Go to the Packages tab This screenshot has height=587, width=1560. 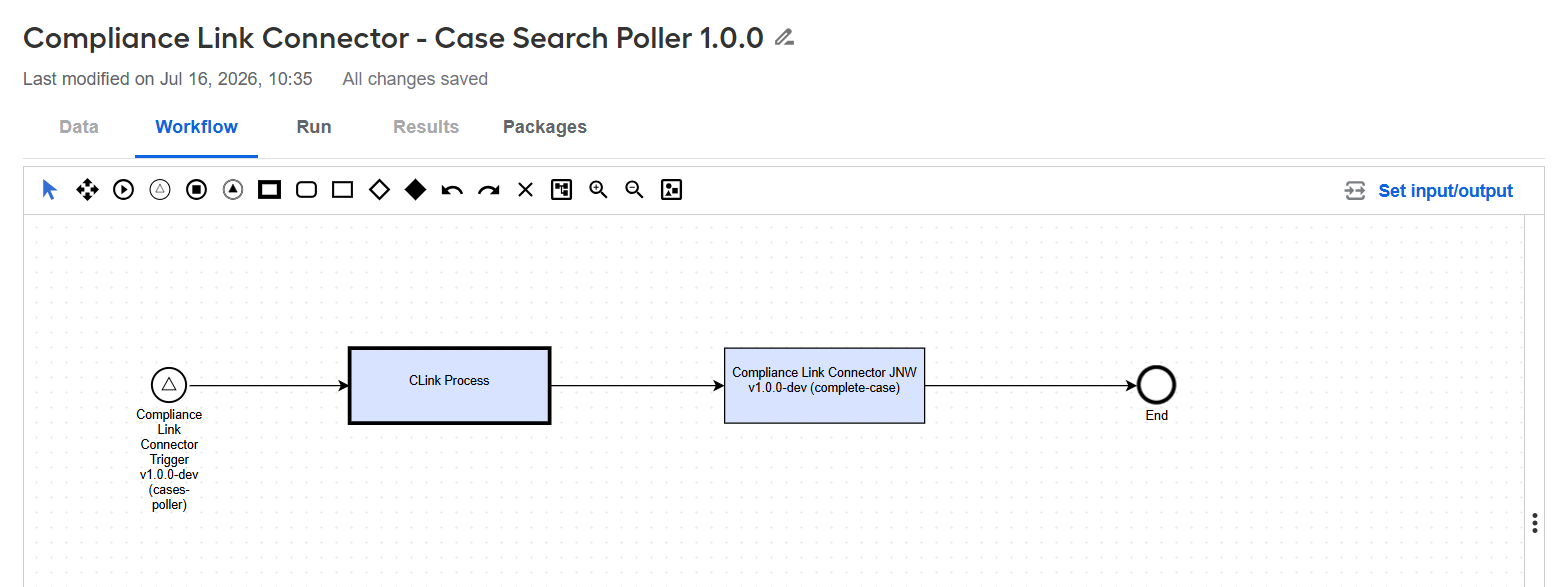545,127
